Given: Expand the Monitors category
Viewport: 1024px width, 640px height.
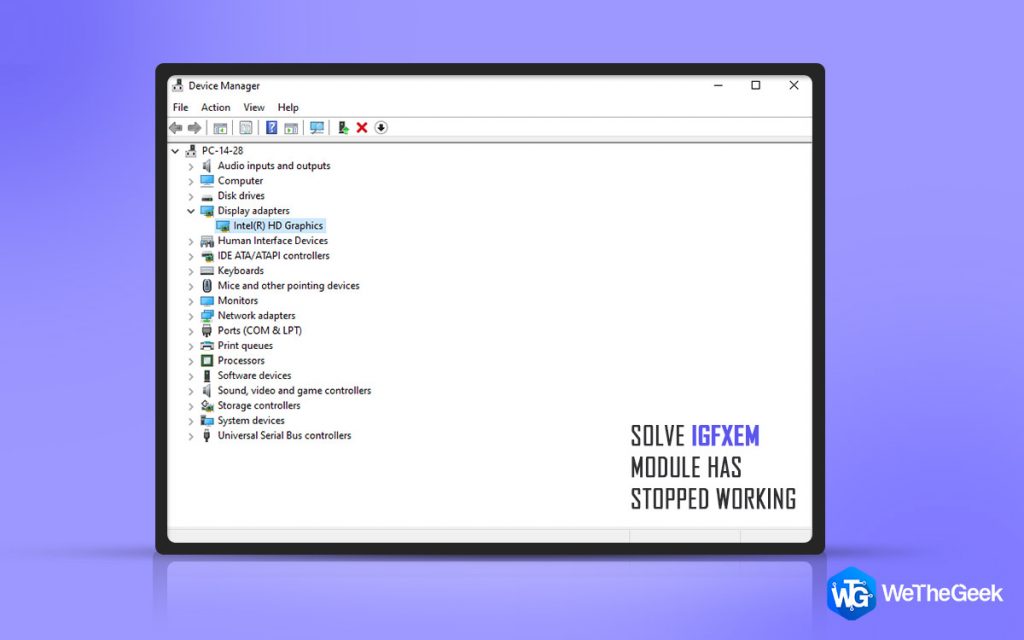Looking at the screenshot, I should click(191, 301).
